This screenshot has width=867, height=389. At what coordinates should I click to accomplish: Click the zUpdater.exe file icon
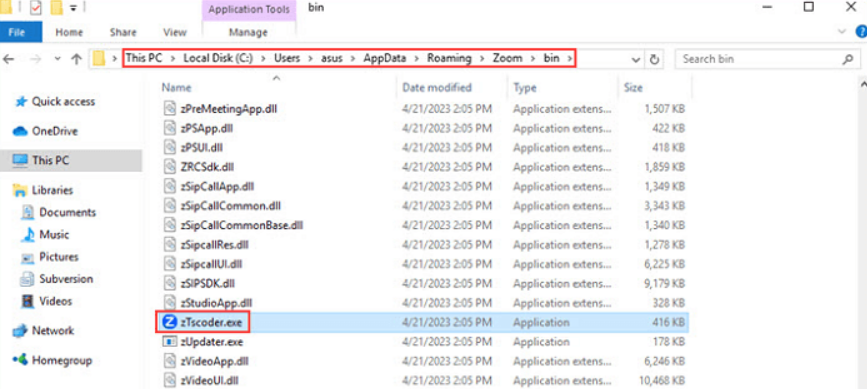point(169,341)
